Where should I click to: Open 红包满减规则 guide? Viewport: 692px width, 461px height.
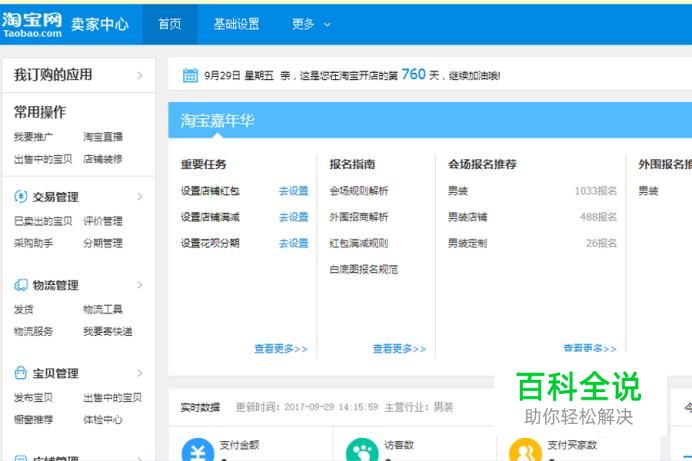(359, 243)
